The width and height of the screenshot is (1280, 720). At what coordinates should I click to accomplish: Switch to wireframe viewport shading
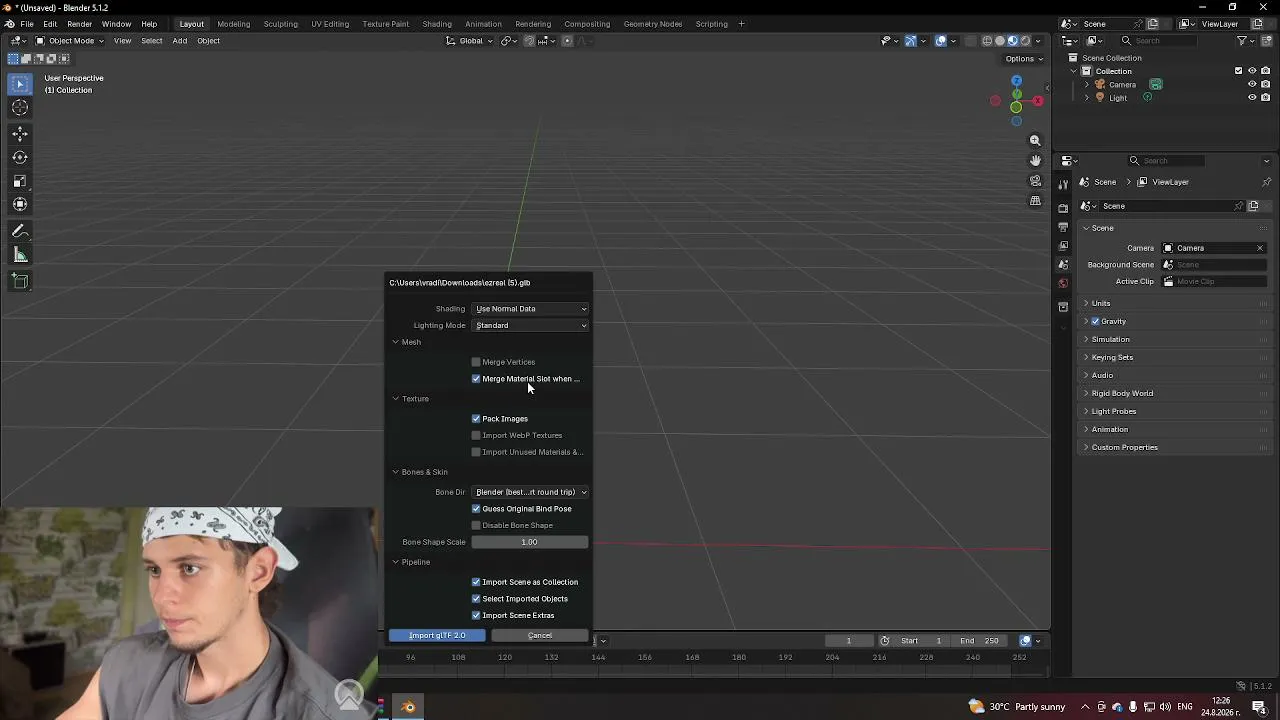(x=987, y=41)
